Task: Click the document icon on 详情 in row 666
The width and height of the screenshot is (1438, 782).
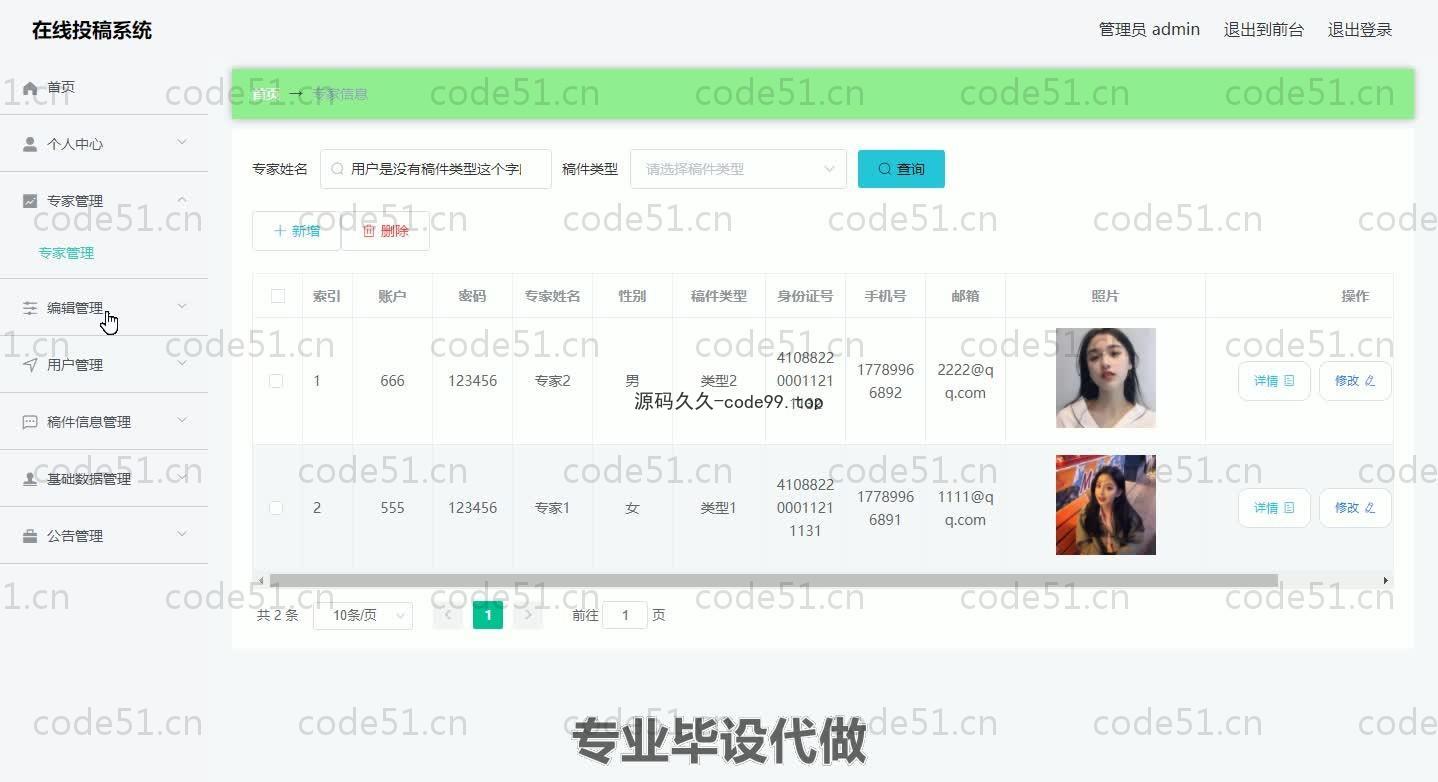Action: pos(1289,381)
